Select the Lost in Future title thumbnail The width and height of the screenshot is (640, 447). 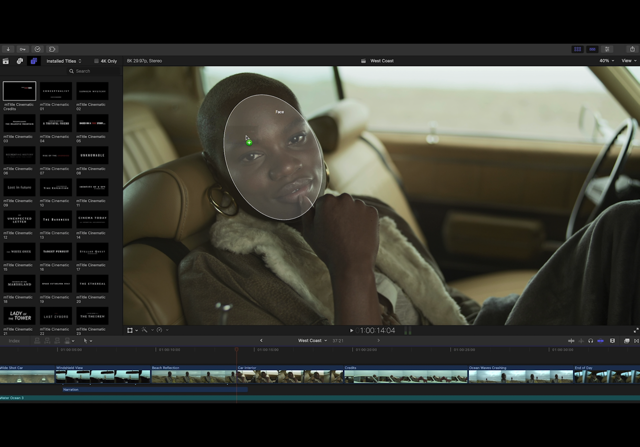point(20,187)
